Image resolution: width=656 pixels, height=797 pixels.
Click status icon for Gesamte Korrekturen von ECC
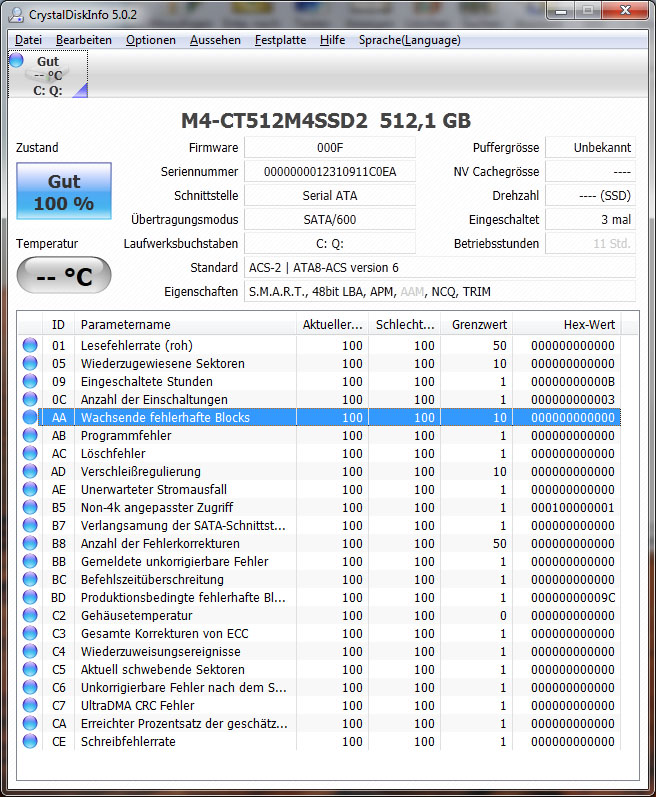tap(30, 633)
